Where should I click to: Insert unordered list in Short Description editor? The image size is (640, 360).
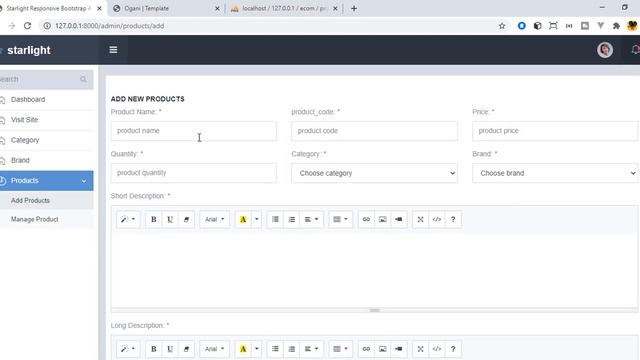point(276,220)
